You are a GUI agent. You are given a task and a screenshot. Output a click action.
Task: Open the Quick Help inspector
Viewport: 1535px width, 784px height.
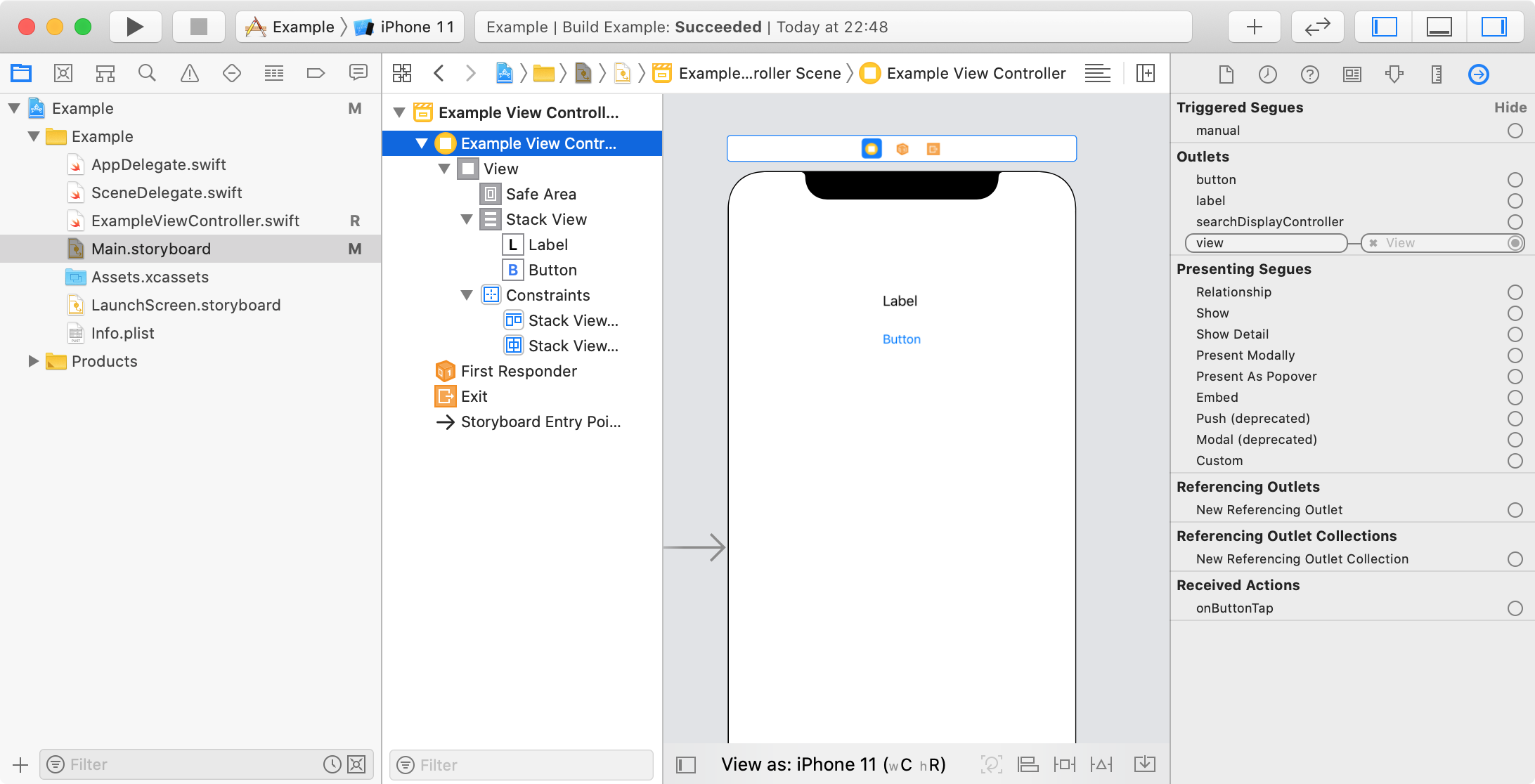tap(1310, 74)
